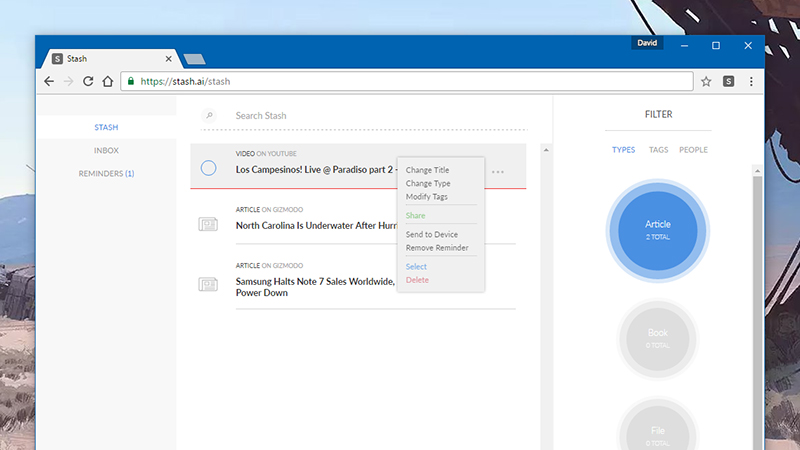800x450 pixels.
Task: Close the Stash browser tab
Action: [x=168, y=59]
